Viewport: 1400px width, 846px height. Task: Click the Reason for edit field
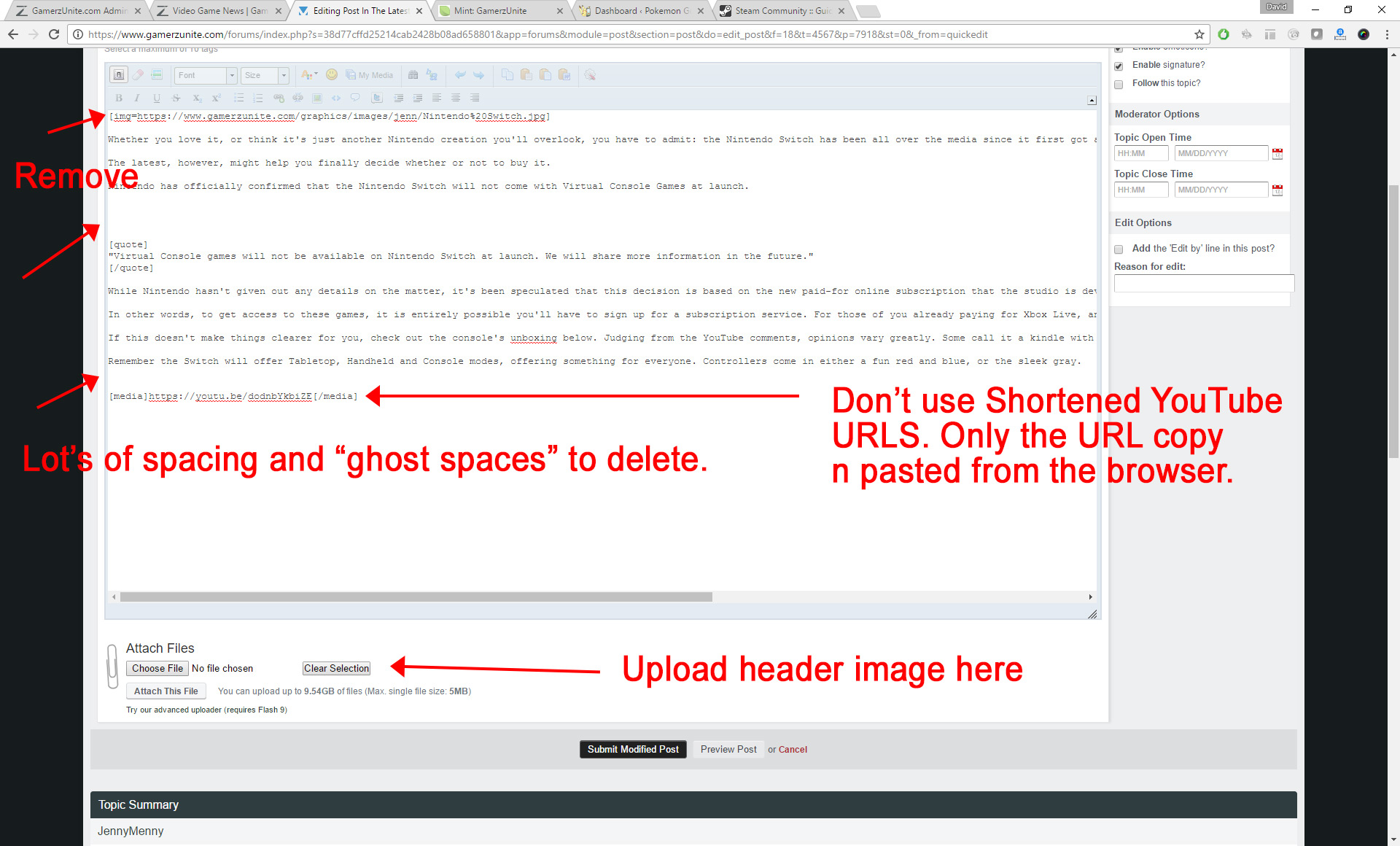tap(1204, 283)
